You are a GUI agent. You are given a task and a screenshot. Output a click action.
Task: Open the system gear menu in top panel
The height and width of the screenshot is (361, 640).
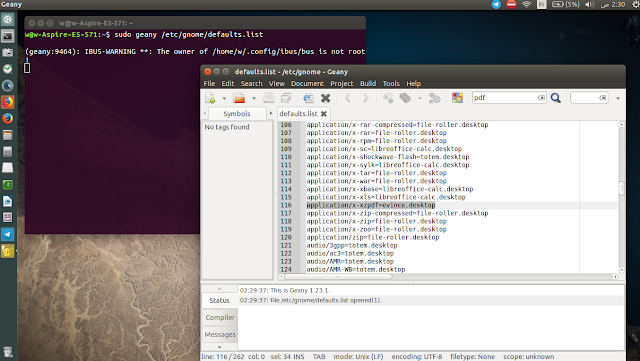(636, 4)
